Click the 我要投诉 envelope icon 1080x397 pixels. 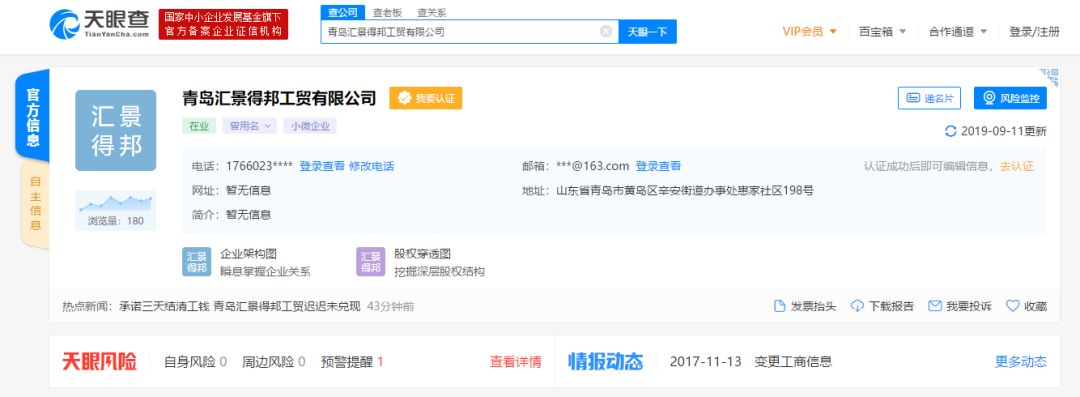(935, 306)
